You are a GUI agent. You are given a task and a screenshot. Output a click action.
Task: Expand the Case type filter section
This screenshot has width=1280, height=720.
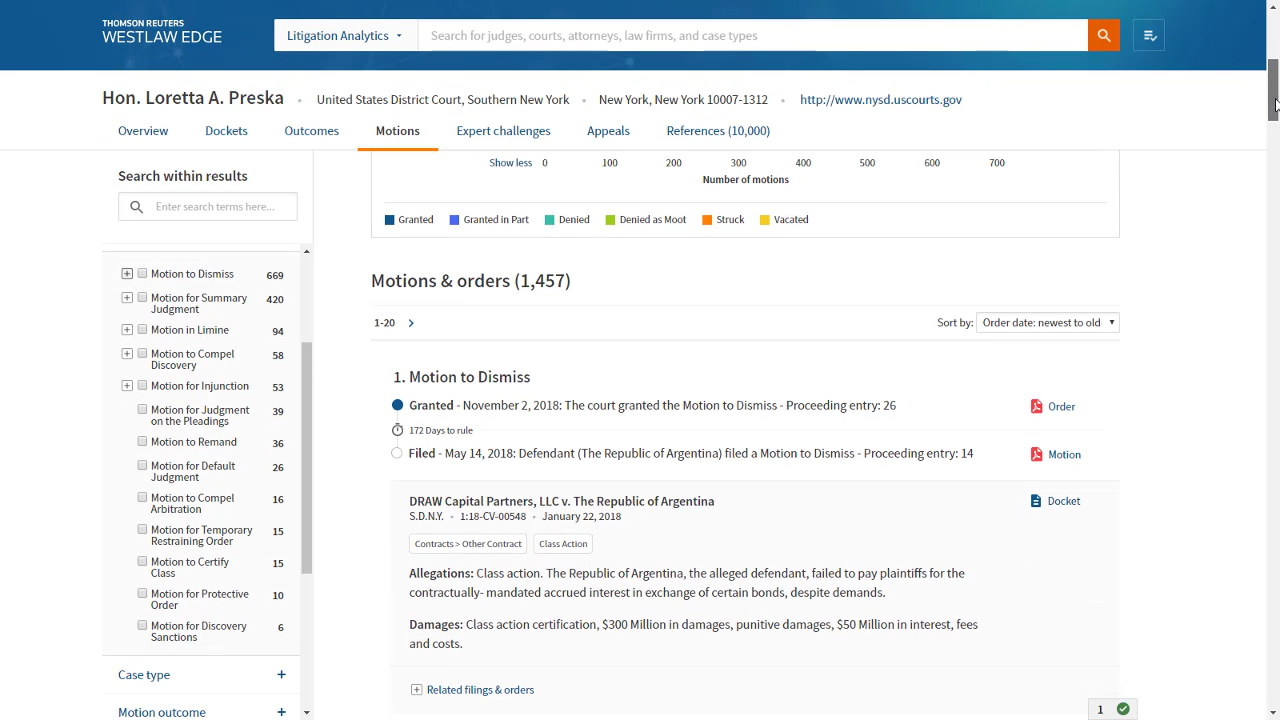point(281,675)
